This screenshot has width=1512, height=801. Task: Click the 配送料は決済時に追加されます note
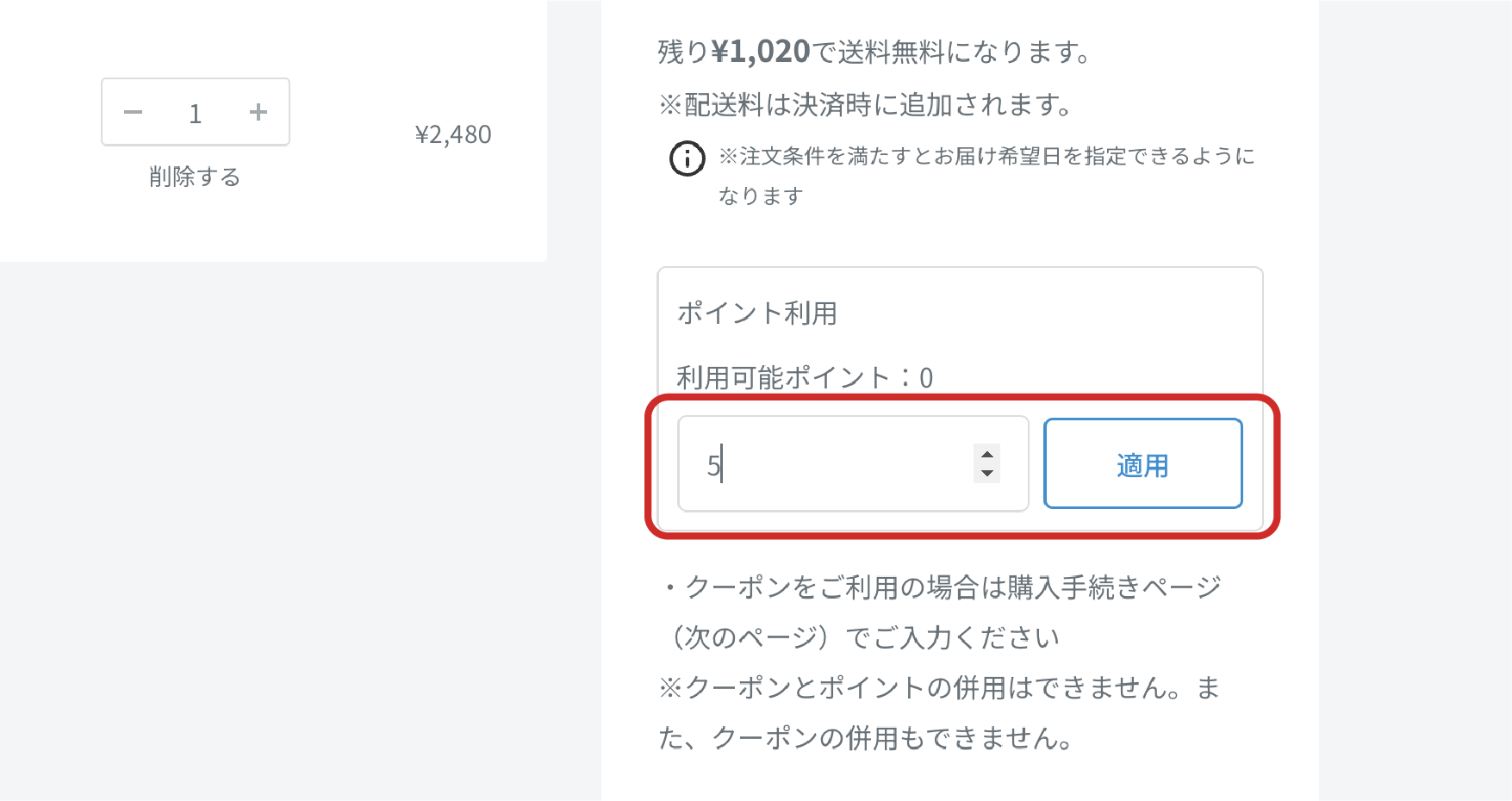click(x=866, y=105)
